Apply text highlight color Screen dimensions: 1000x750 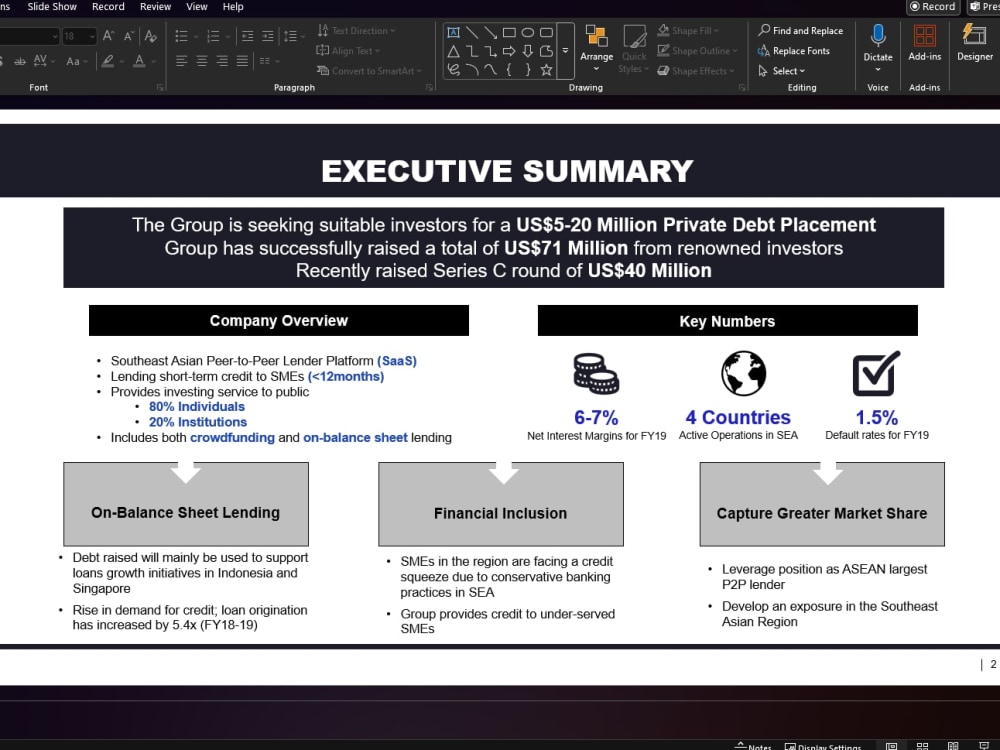(108, 61)
